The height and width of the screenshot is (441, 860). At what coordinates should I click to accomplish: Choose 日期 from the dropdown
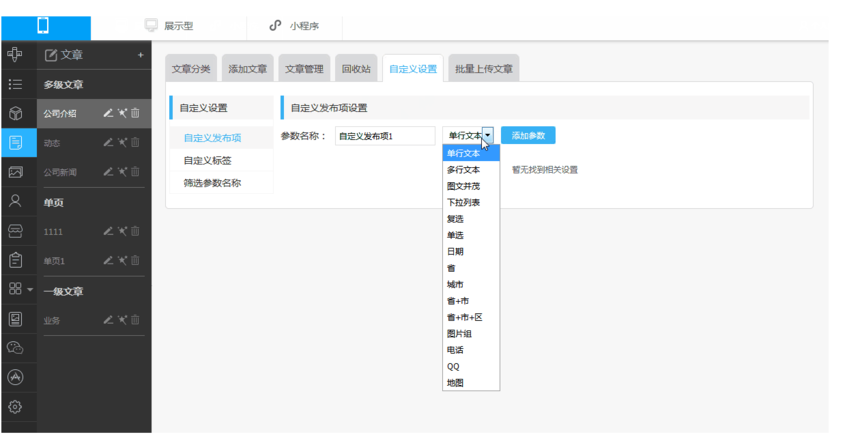[471, 252]
